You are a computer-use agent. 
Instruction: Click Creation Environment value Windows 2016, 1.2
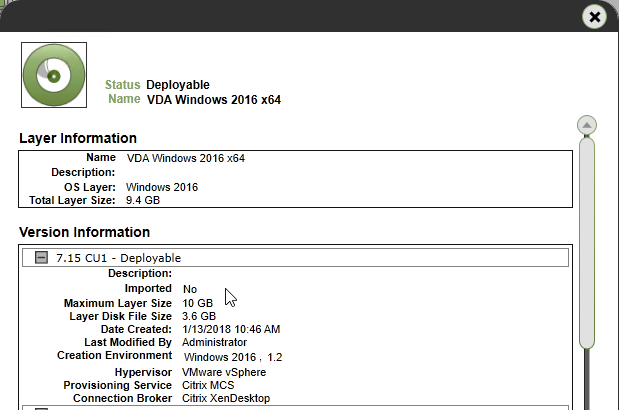tap(233, 357)
